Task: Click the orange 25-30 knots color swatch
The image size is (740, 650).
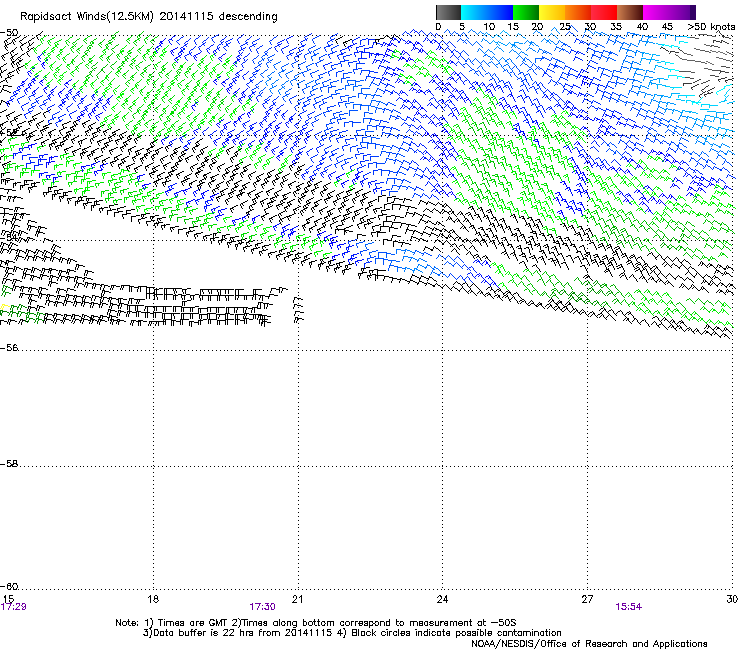Action: point(578,12)
